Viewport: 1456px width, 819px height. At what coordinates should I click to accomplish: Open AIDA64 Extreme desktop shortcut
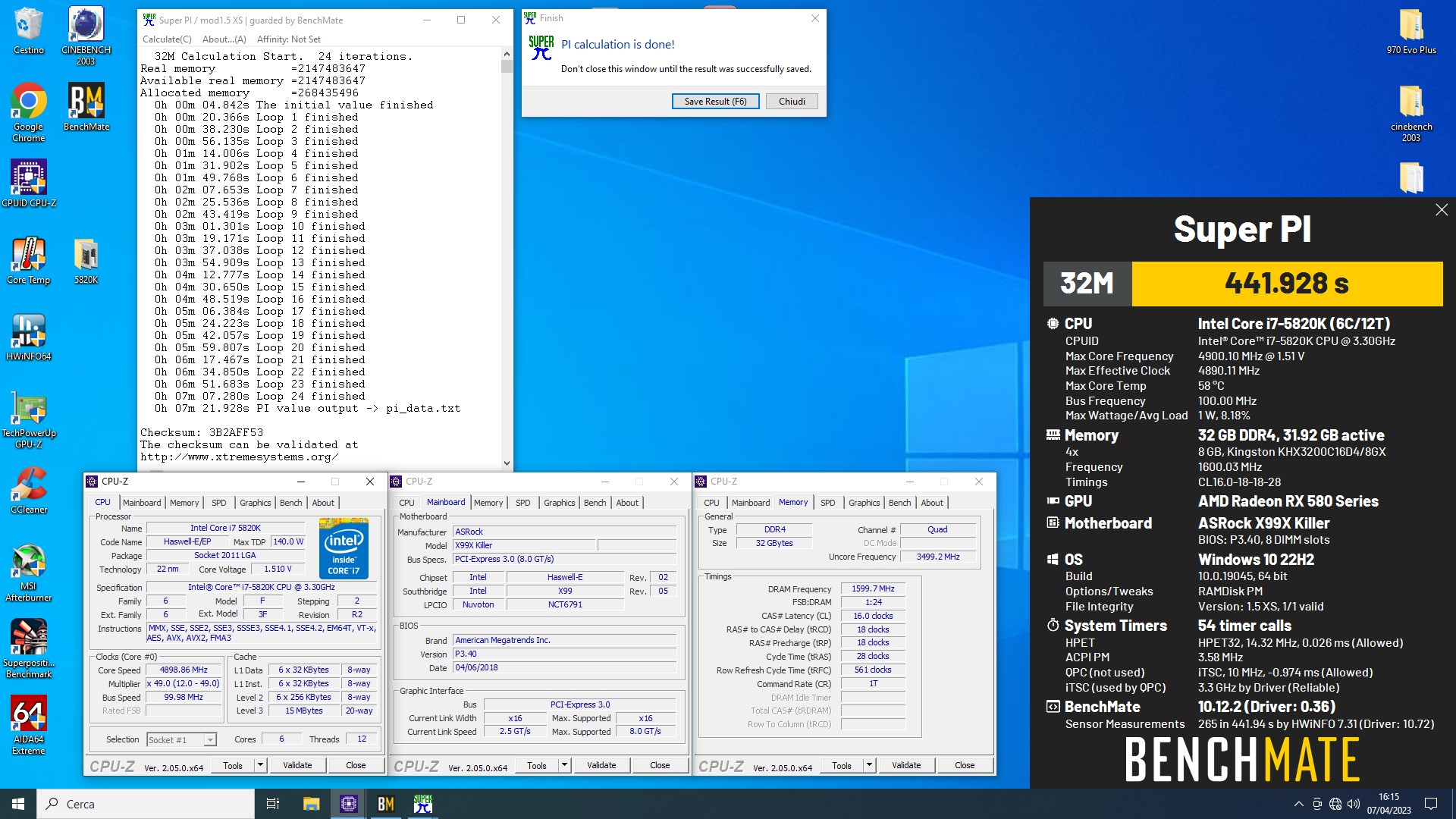pyautogui.click(x=28, y=726)
